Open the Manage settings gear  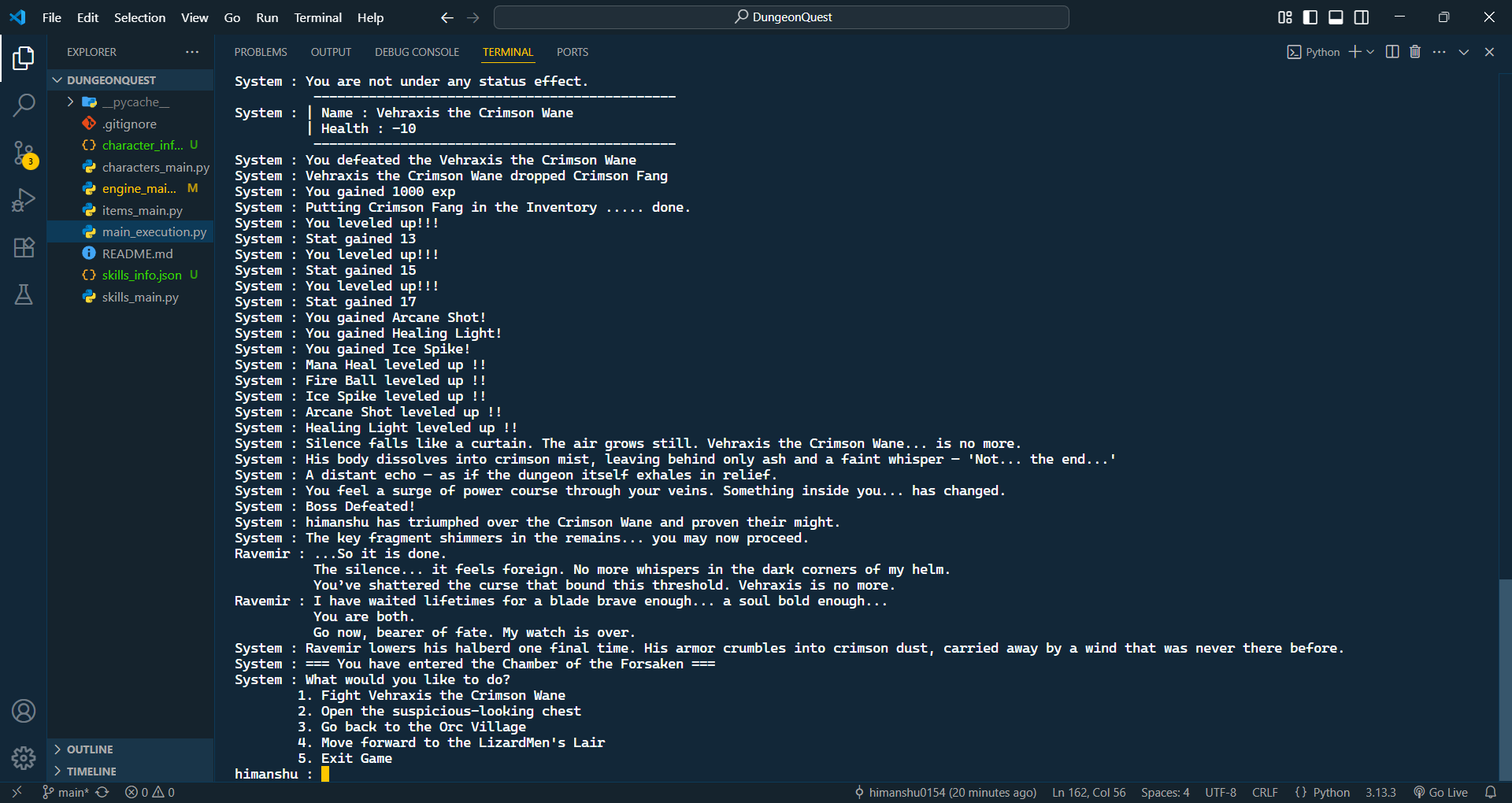[x=24, y=757]
